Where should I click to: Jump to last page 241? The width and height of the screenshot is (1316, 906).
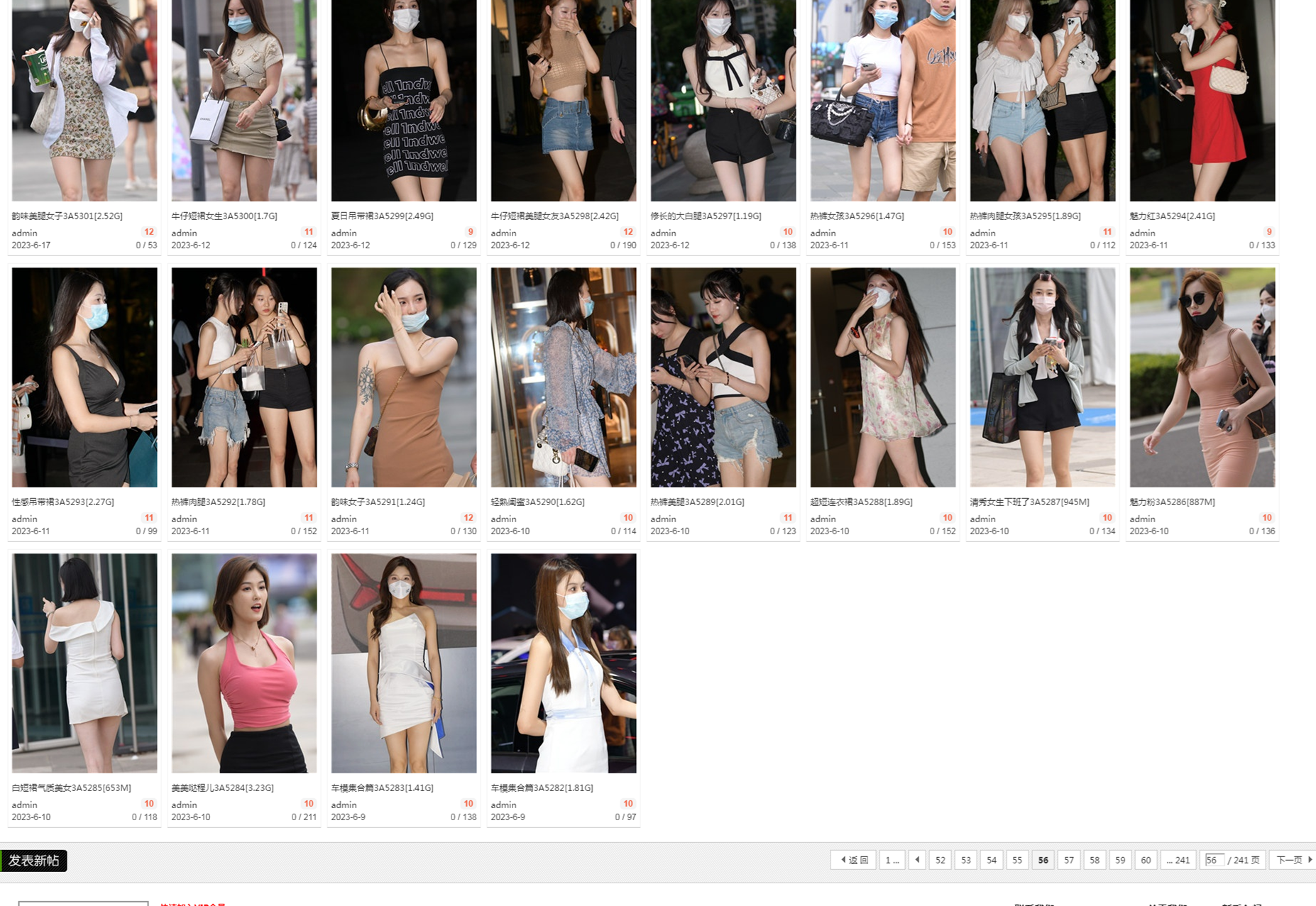[1178, 860]
